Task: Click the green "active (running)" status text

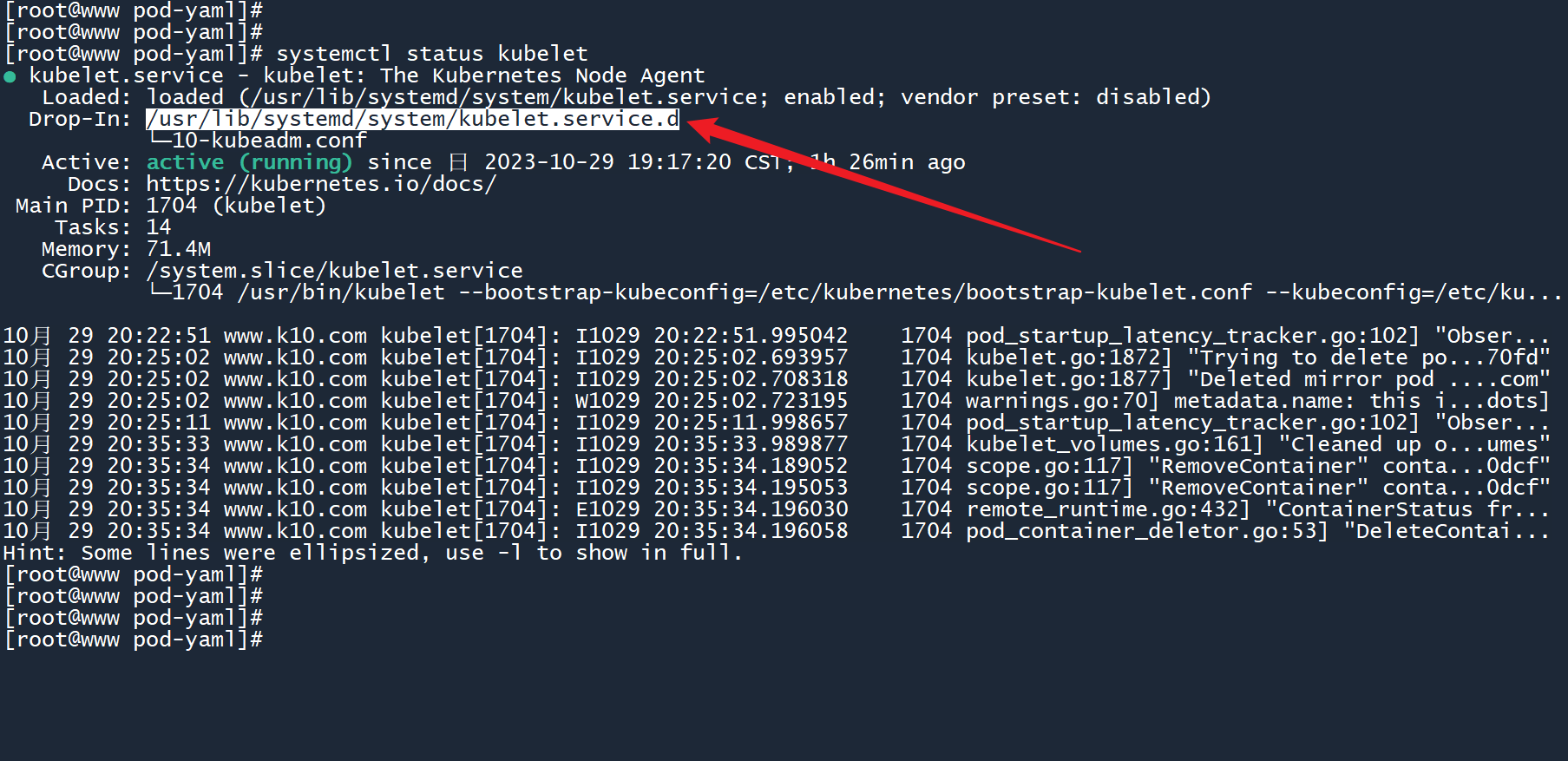Action: point(249,162)
